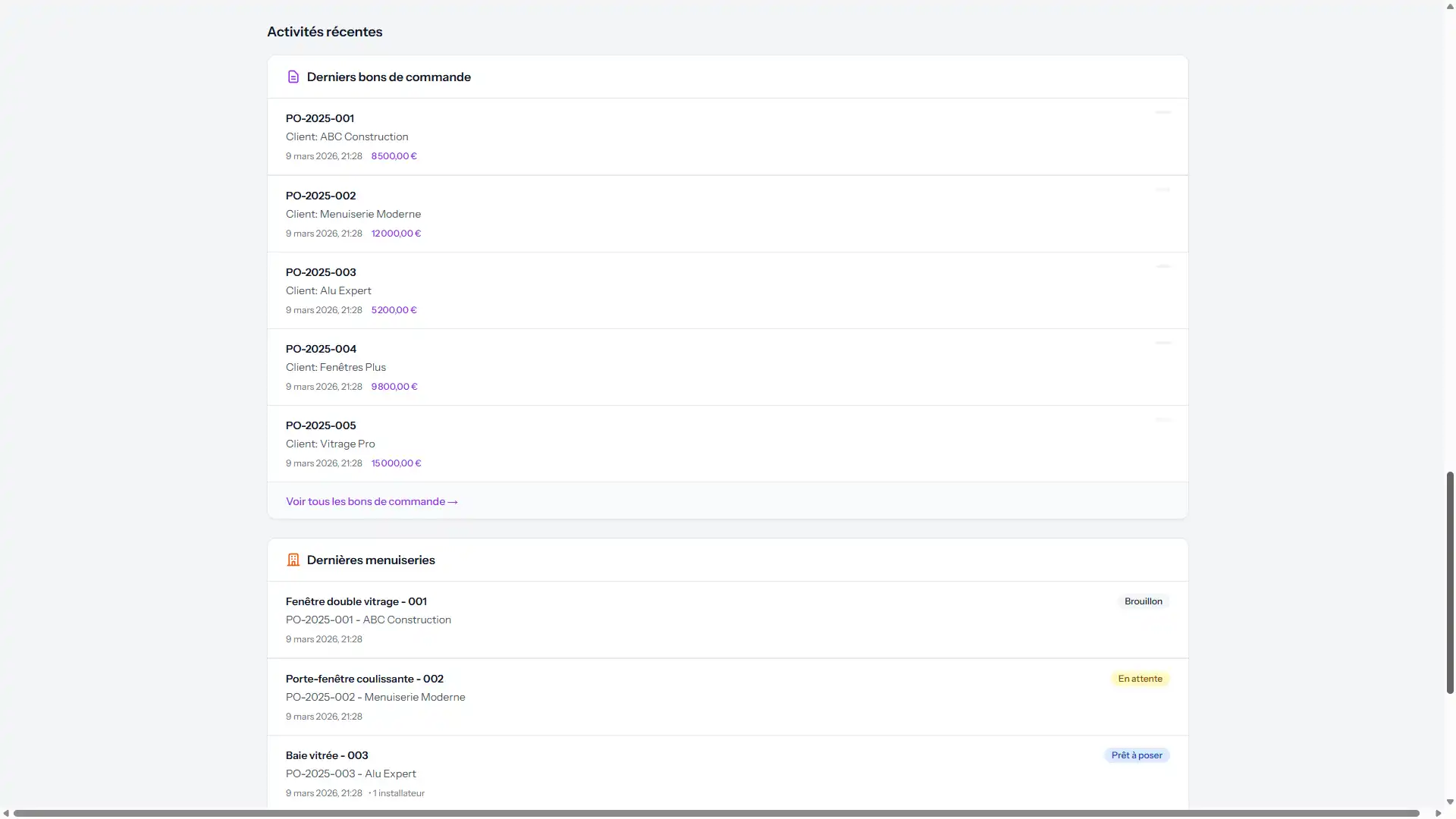Select order PO-2025-003 for Alu Expert
Viewport: 1456px width, 819px height.
click(x=320, y=272)
